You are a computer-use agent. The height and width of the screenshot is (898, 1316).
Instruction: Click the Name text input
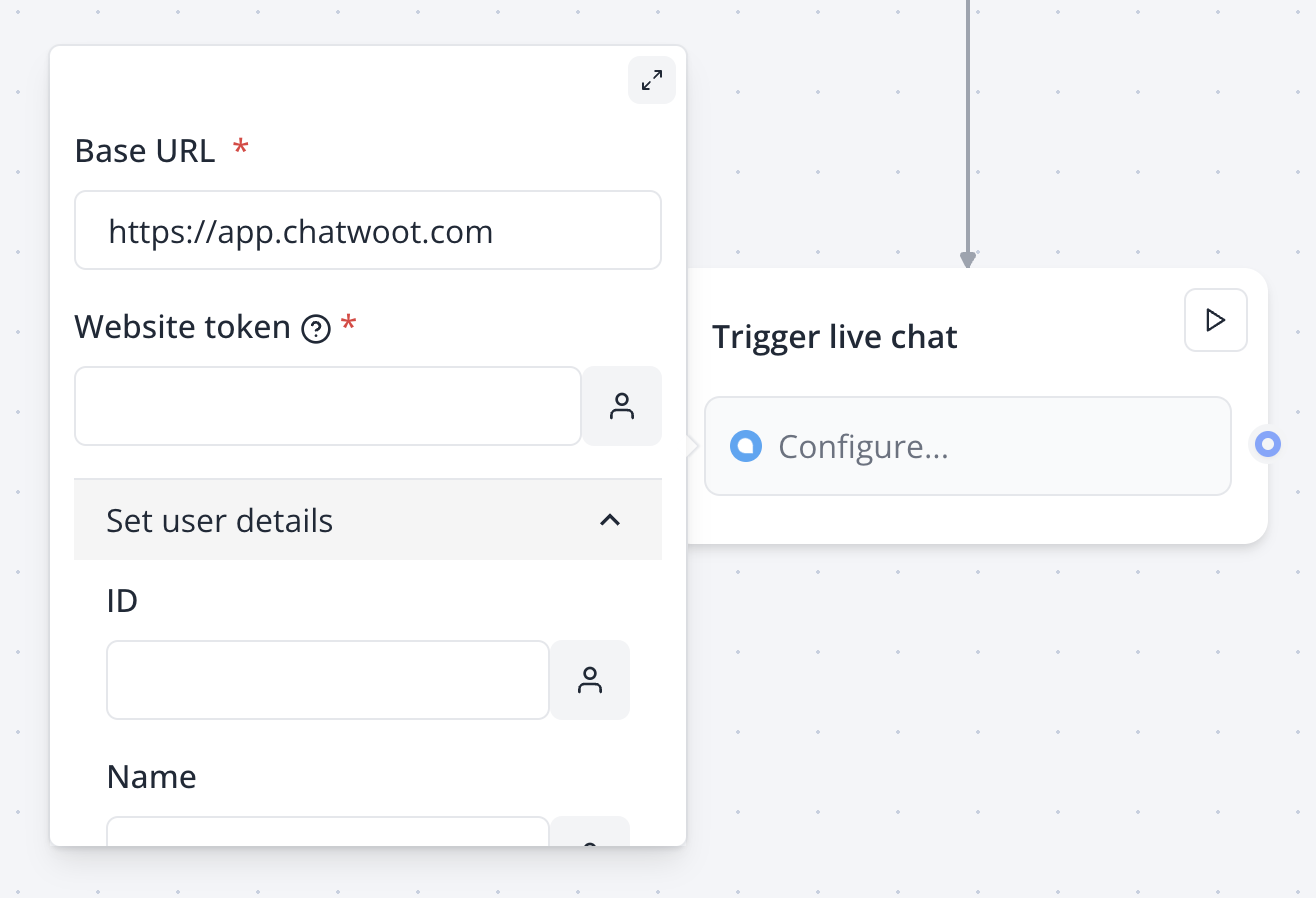click(328, 831)
